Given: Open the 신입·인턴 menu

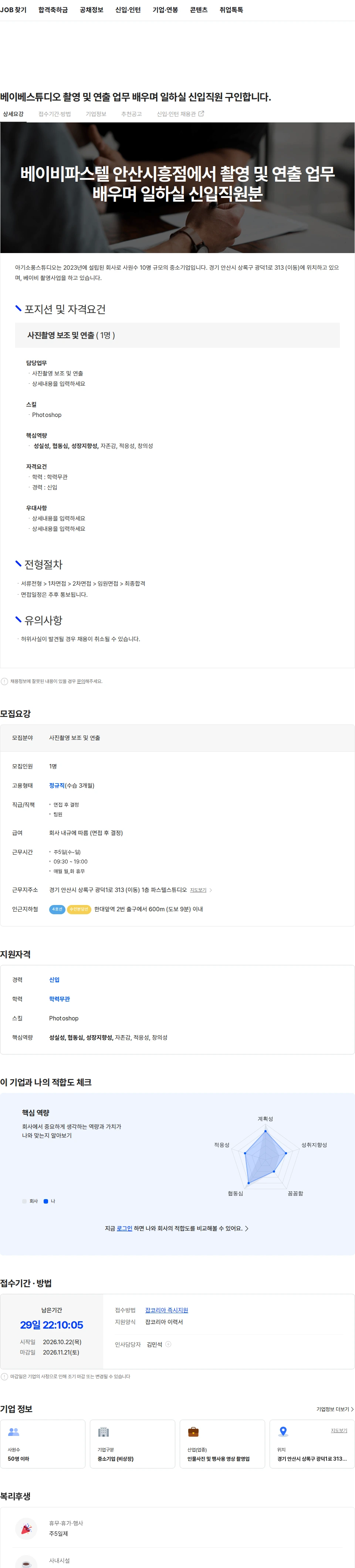Looking at the screenshot, I should coord(128,10).
